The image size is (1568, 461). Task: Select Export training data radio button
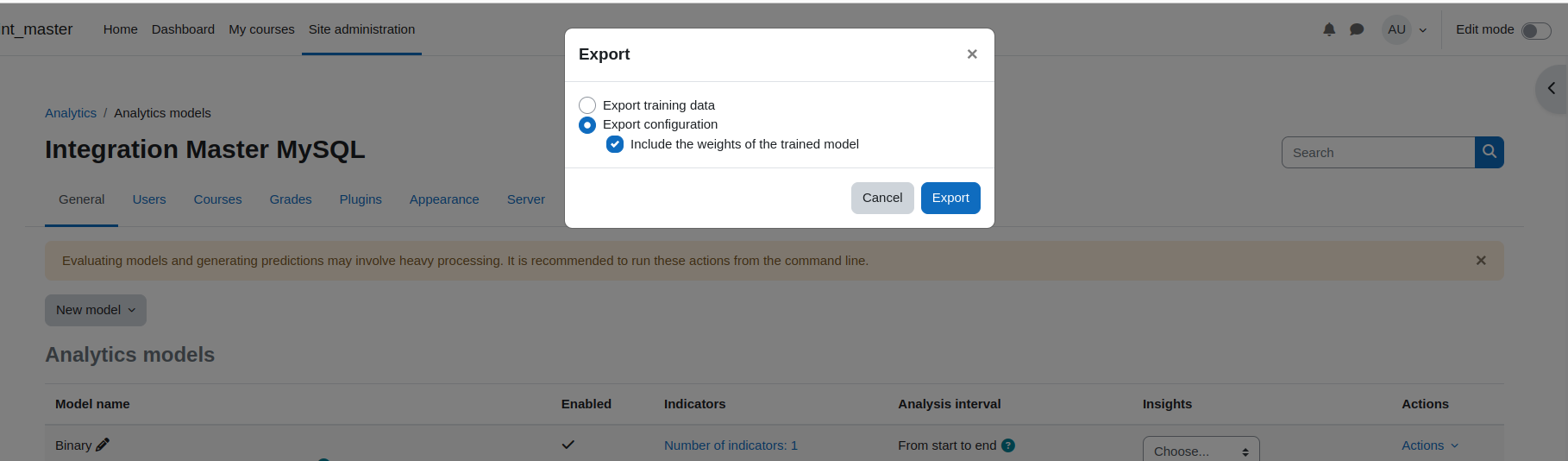pyautogui.click(x=587, y=105)
